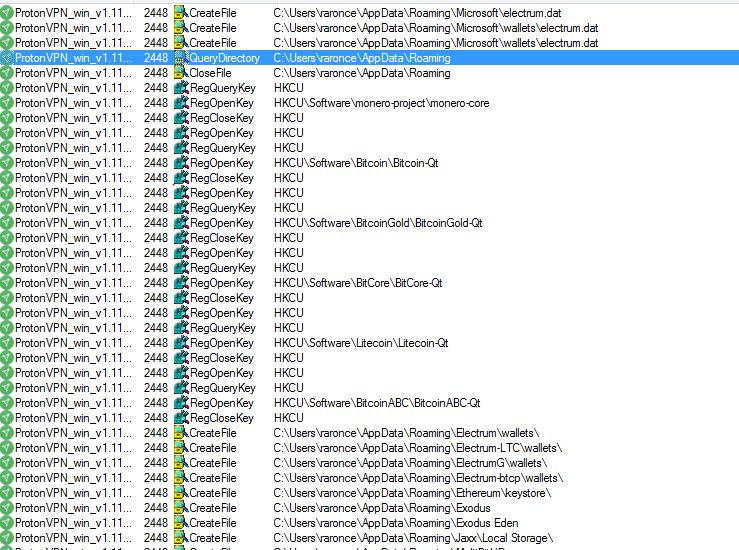Click PID 2448 on the QueryDirectory row
Viewport: 739px width, 550px height.
coord(156,58)
